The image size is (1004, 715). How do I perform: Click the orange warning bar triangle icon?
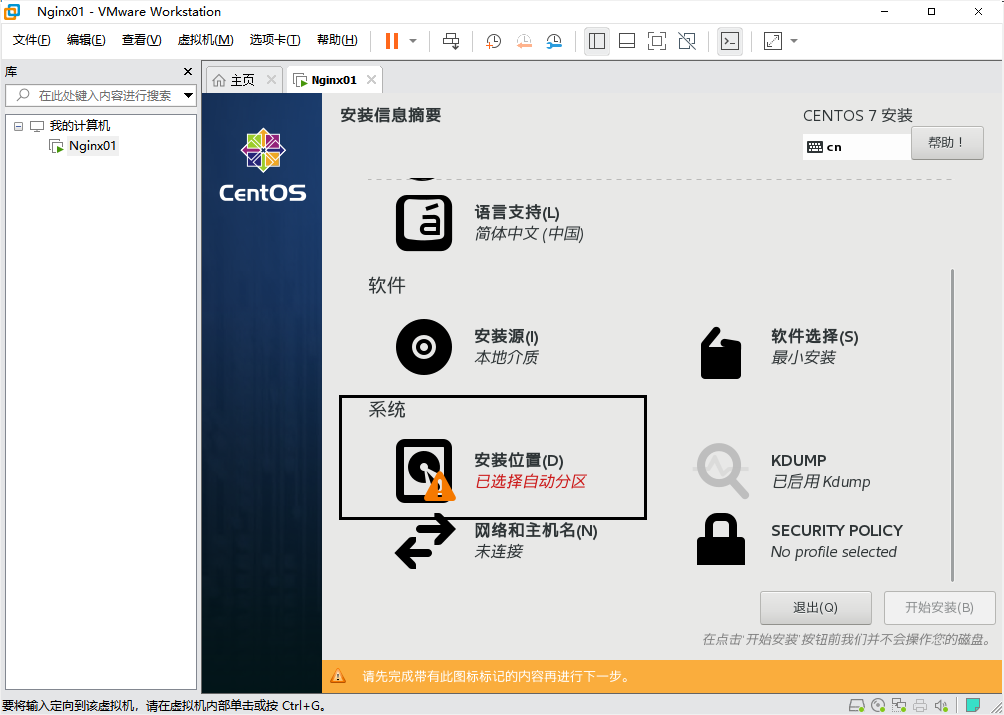pos(337,676)
